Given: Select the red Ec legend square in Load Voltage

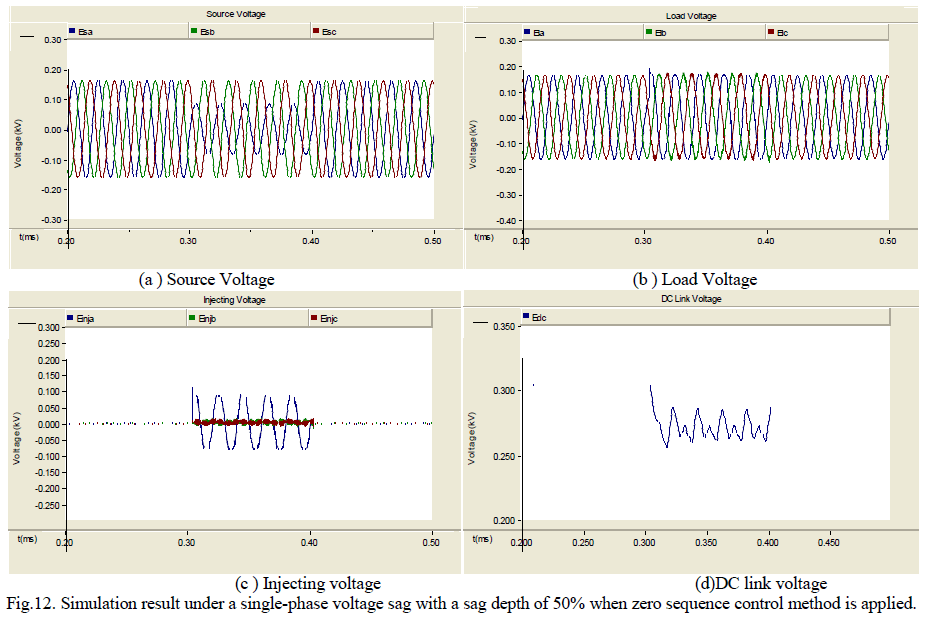Looking at the screenshot, I should 771,32.
